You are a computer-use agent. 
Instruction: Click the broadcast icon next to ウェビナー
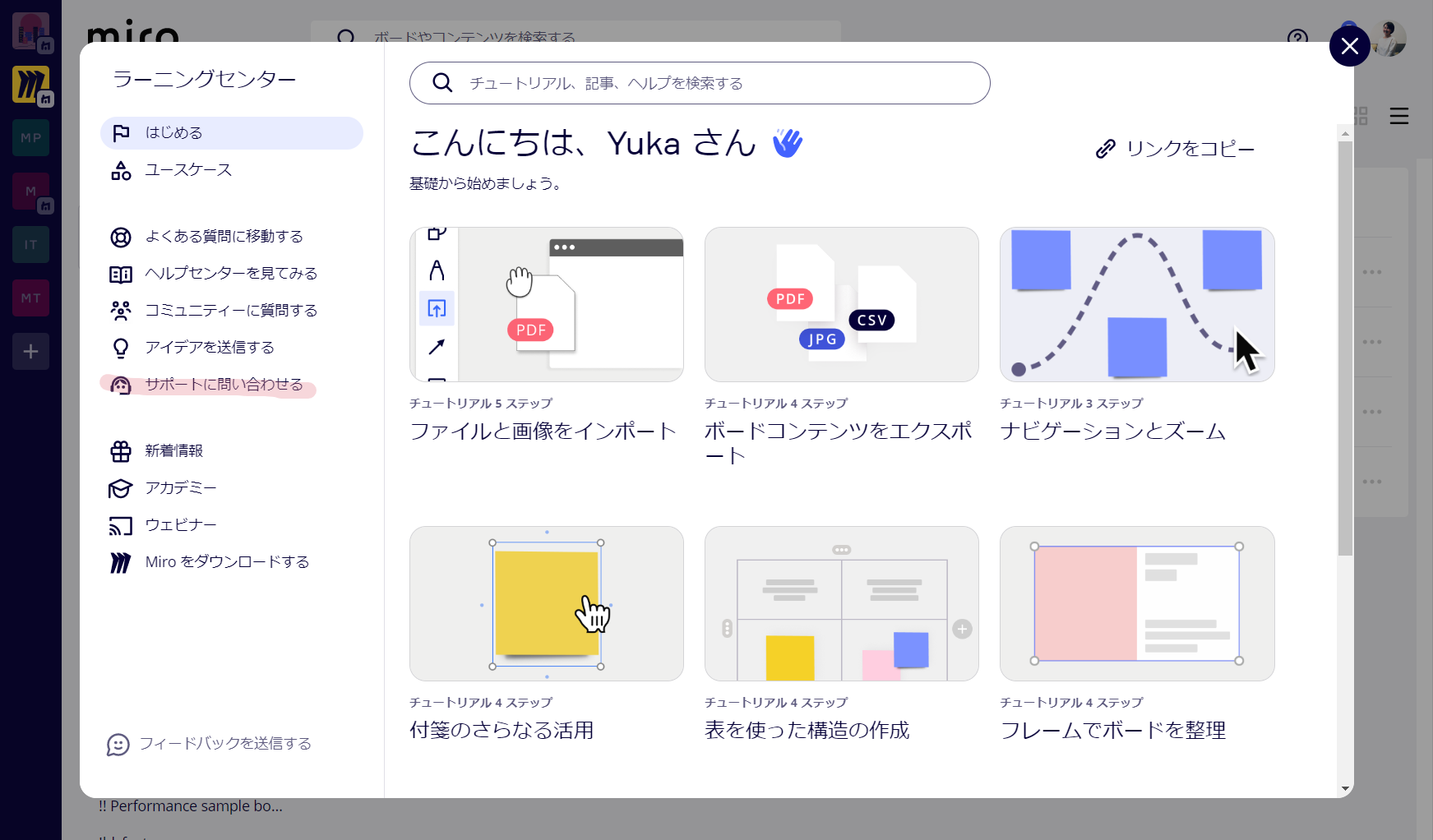(x=121, y=524)
